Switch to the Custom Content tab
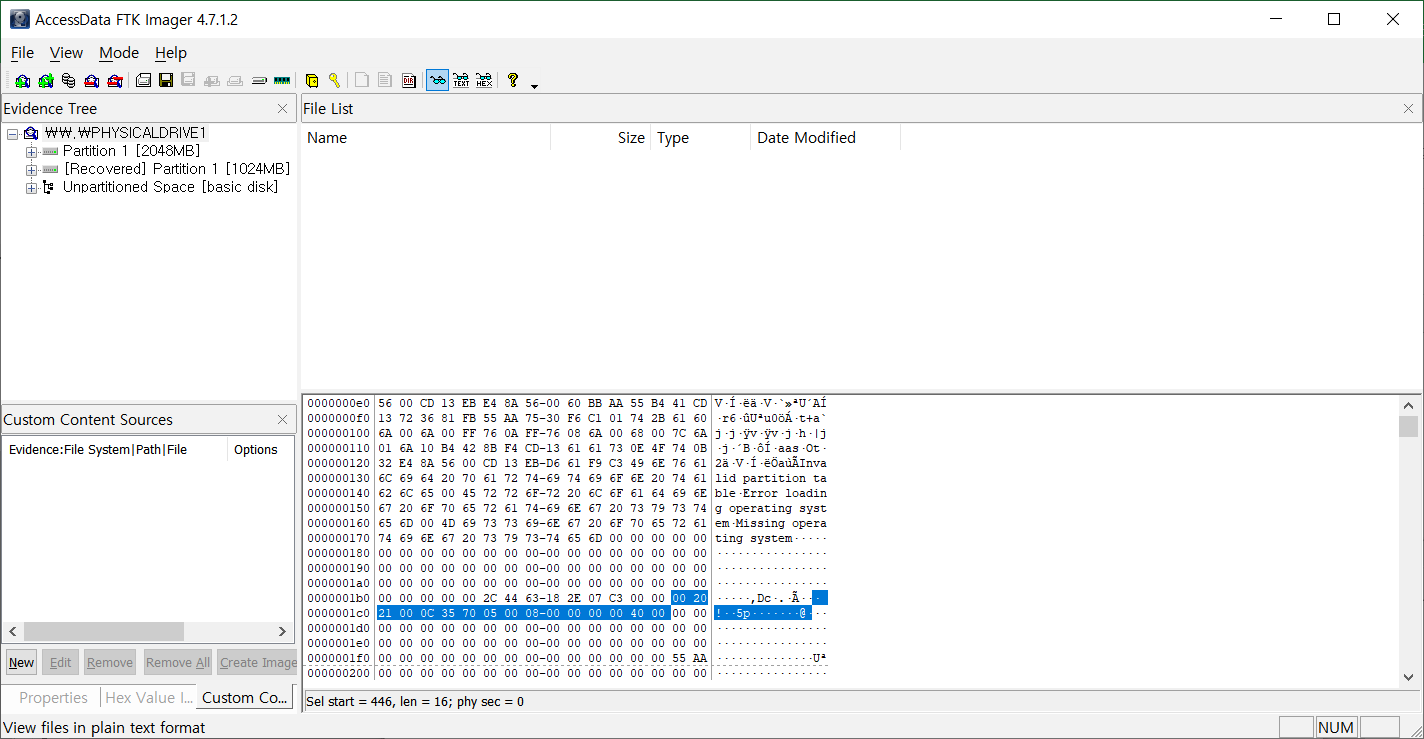This screenshot has width=1424, height=739. pos(245,698)
